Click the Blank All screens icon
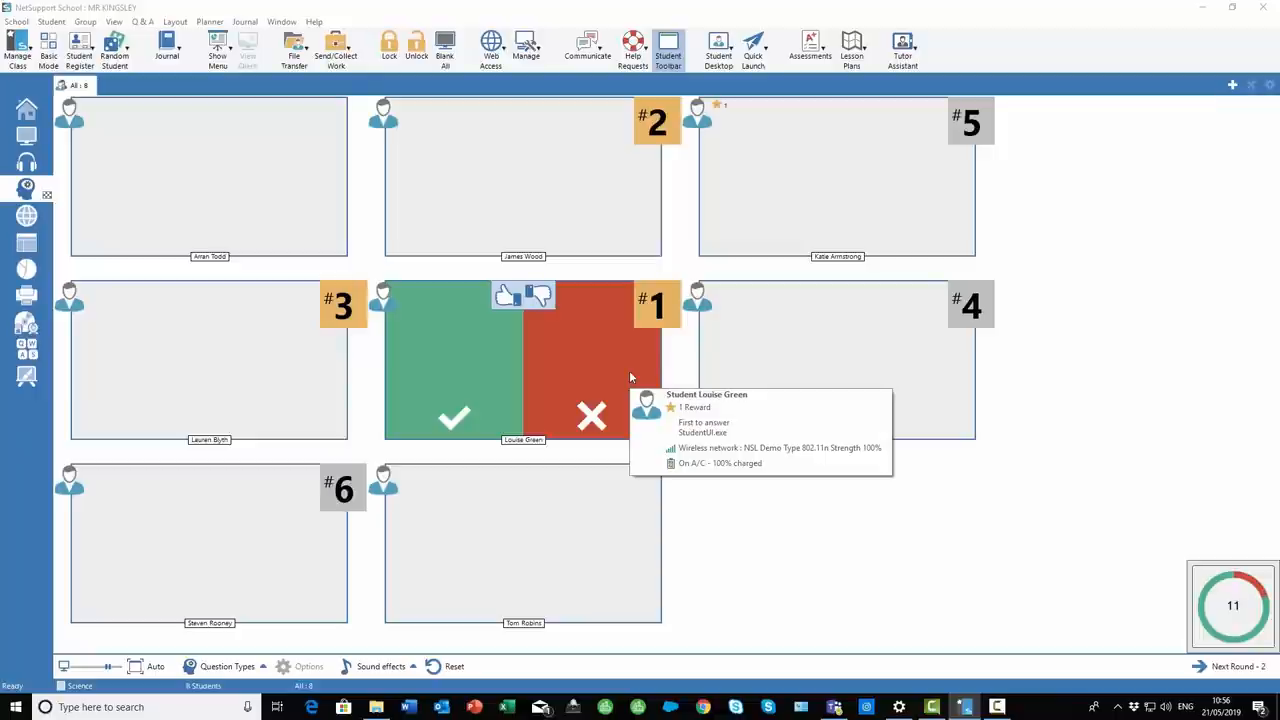Viewport: 1280px width, 720px height. click(445, 47)
